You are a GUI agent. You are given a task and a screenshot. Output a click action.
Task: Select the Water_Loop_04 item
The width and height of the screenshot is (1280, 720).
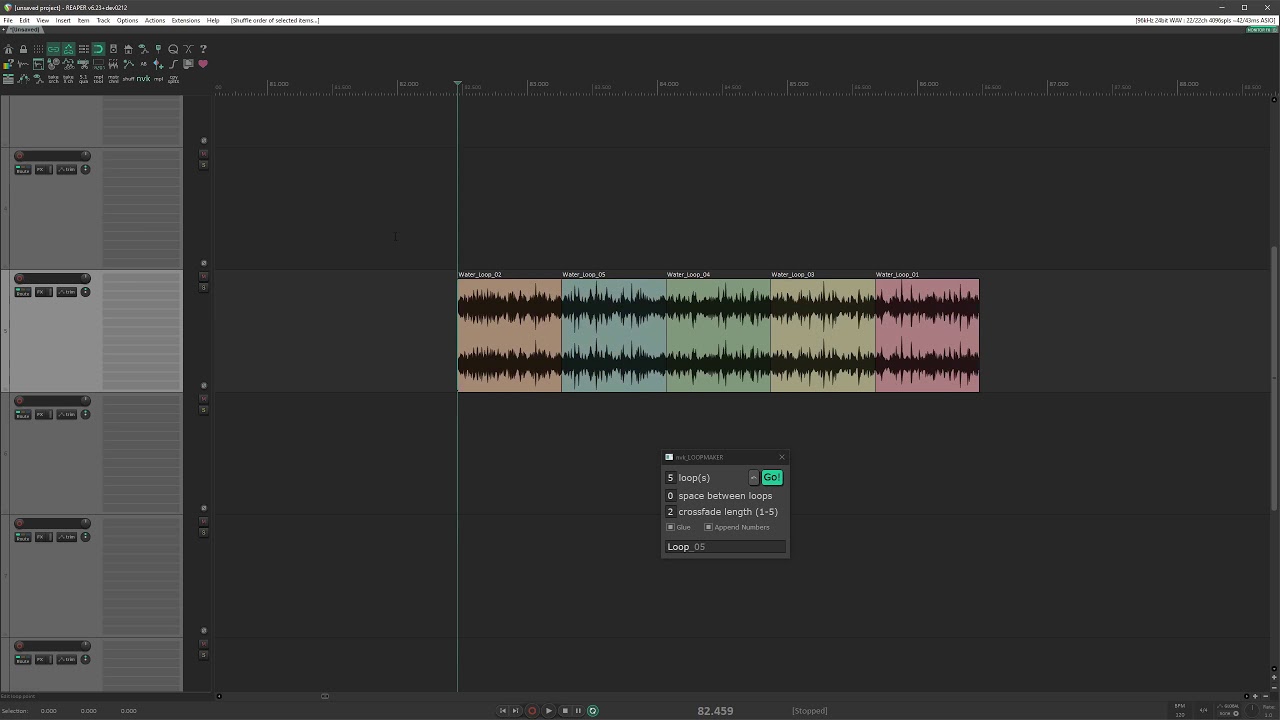pyautogui.click(x=718, y=335)
